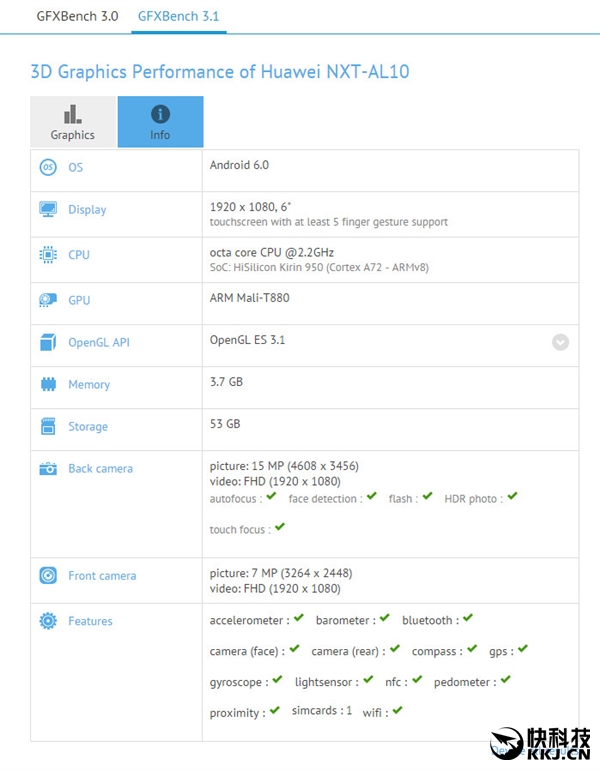The height and width of the screenshot is (770, 600).
Task: Click the Graphics bar chart icon
Action: click(x=73, y=114)
